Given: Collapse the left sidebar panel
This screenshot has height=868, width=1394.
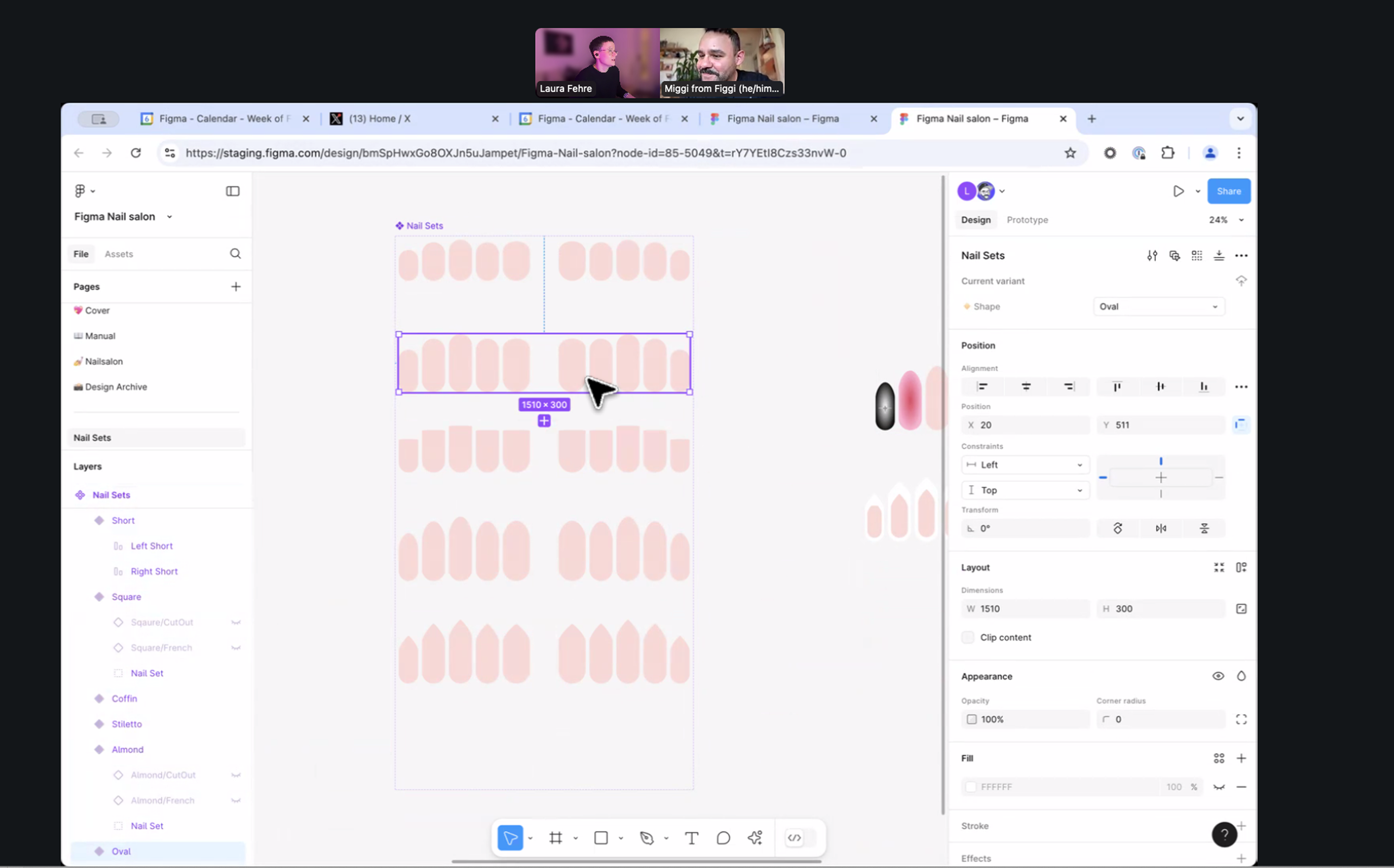Looking at the screenshot, I should 233,191.
